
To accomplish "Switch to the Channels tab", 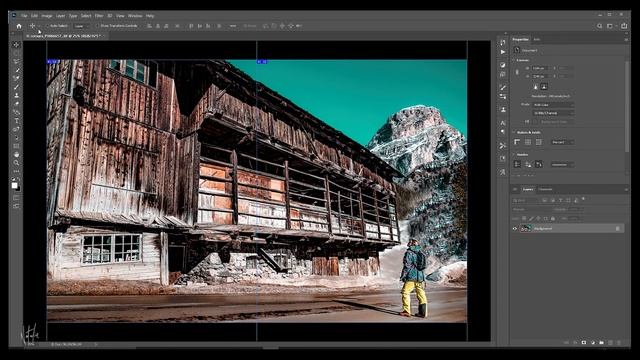I will pyautogui.click(x=545, y=189).
